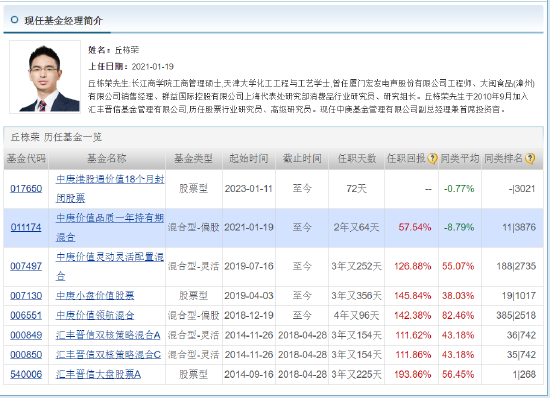Open 中庚价值品质一年持有期混合 fund link

(x=110, y=228)
